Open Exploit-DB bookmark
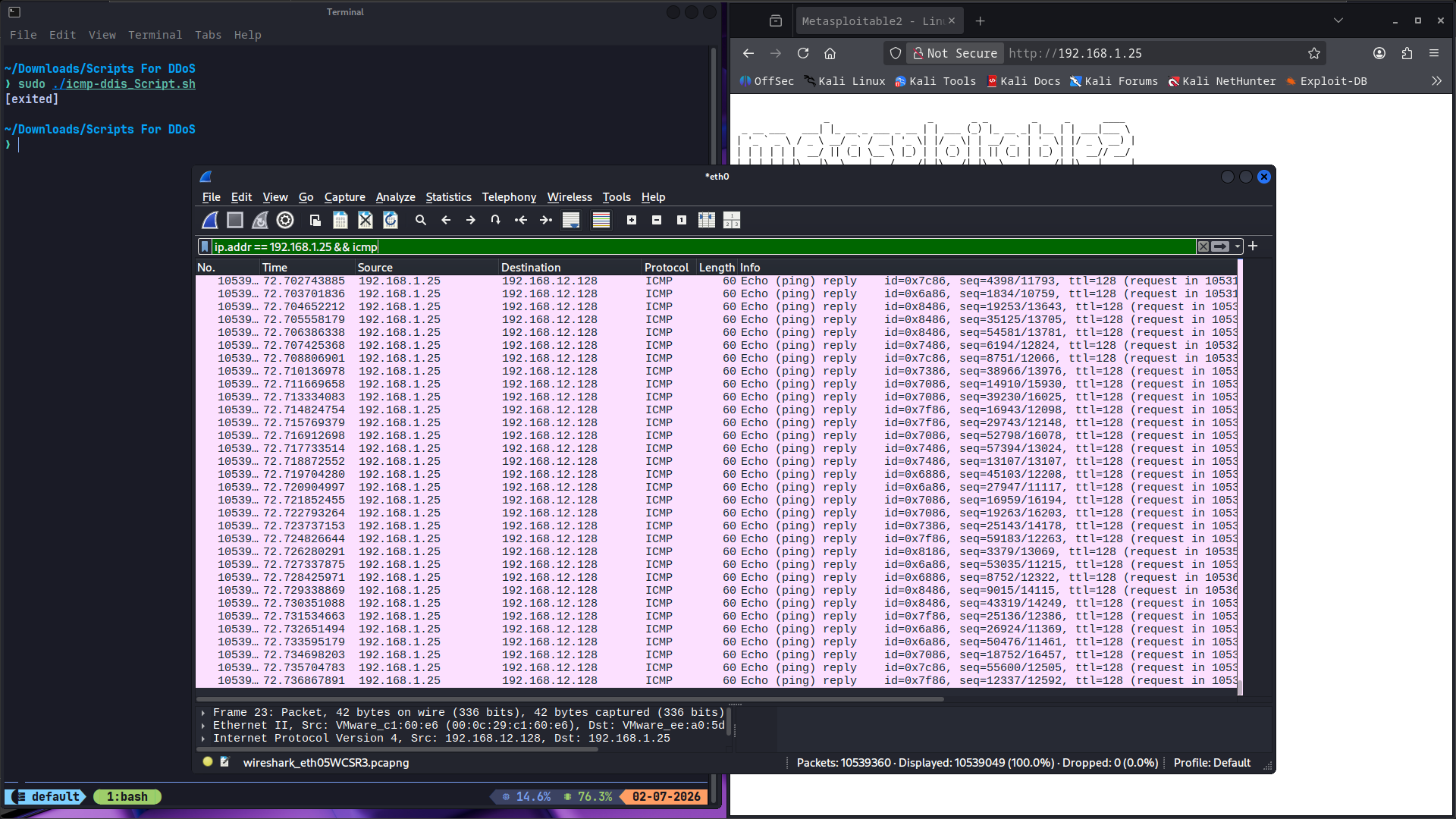The image size is (1456, 819). (x=1326, y=81)
